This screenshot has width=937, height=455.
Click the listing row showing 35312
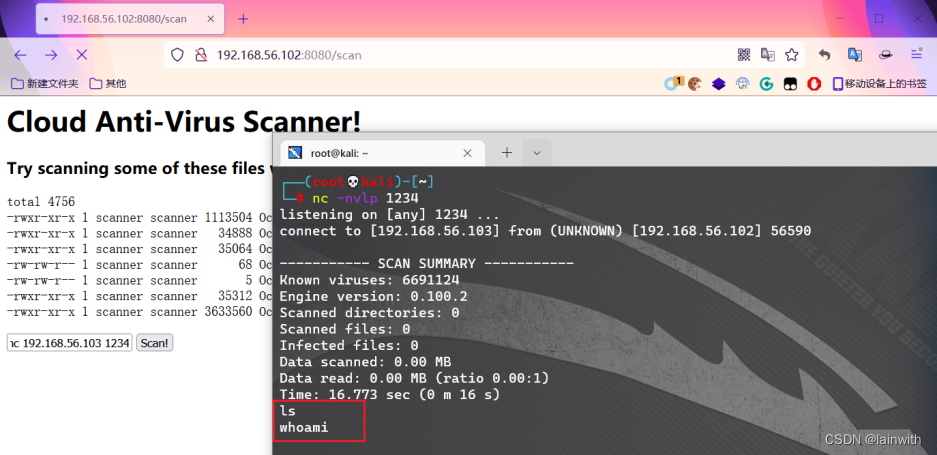tap(139, 296)
